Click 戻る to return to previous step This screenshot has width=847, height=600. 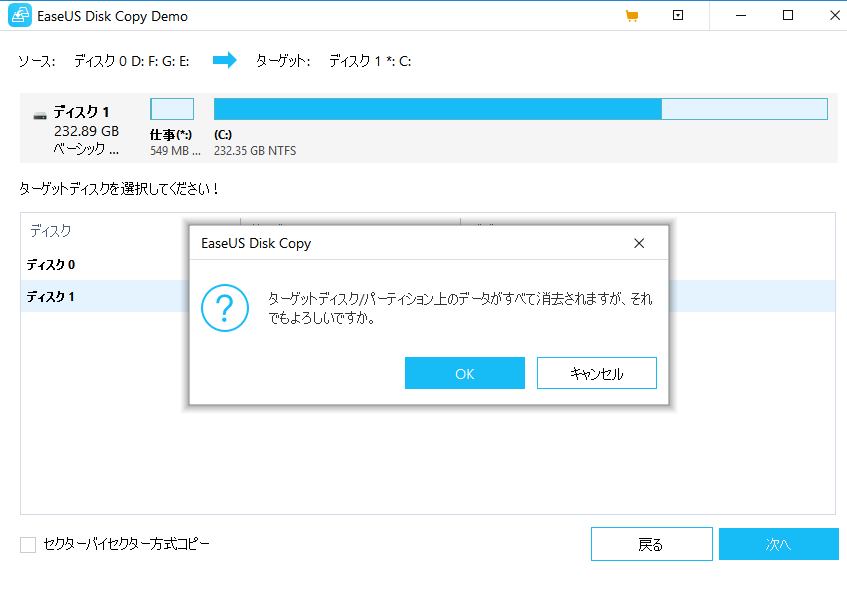pyautogui.click(x=651, y=543)
